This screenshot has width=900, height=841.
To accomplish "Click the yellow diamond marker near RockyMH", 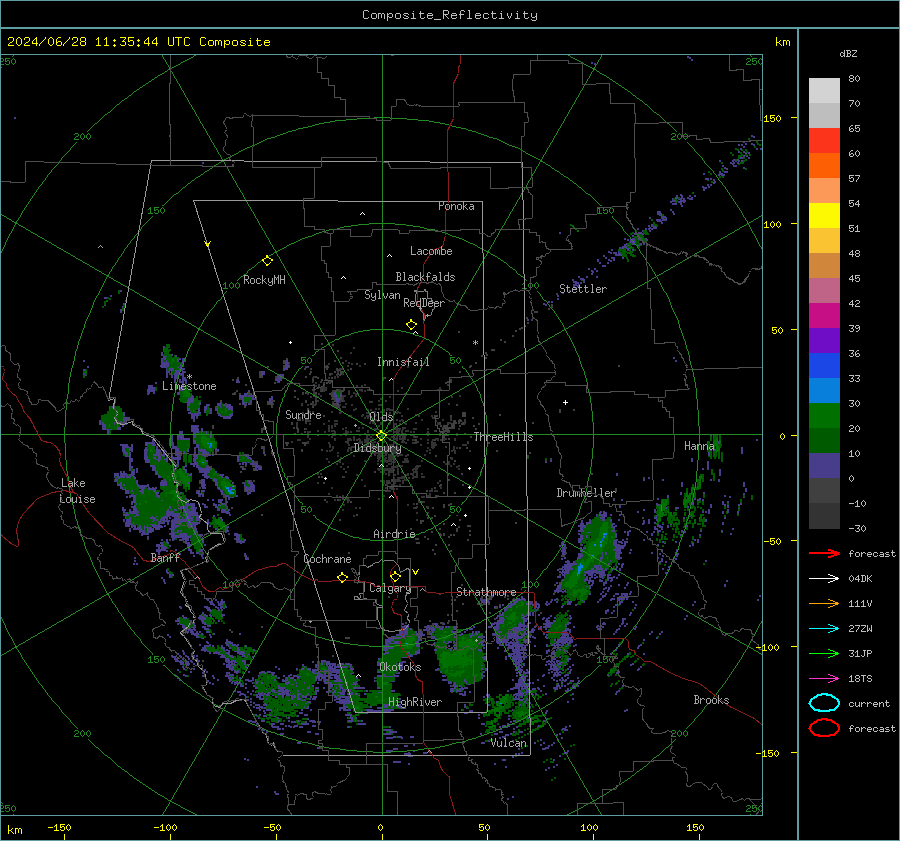I will point(267,261).
